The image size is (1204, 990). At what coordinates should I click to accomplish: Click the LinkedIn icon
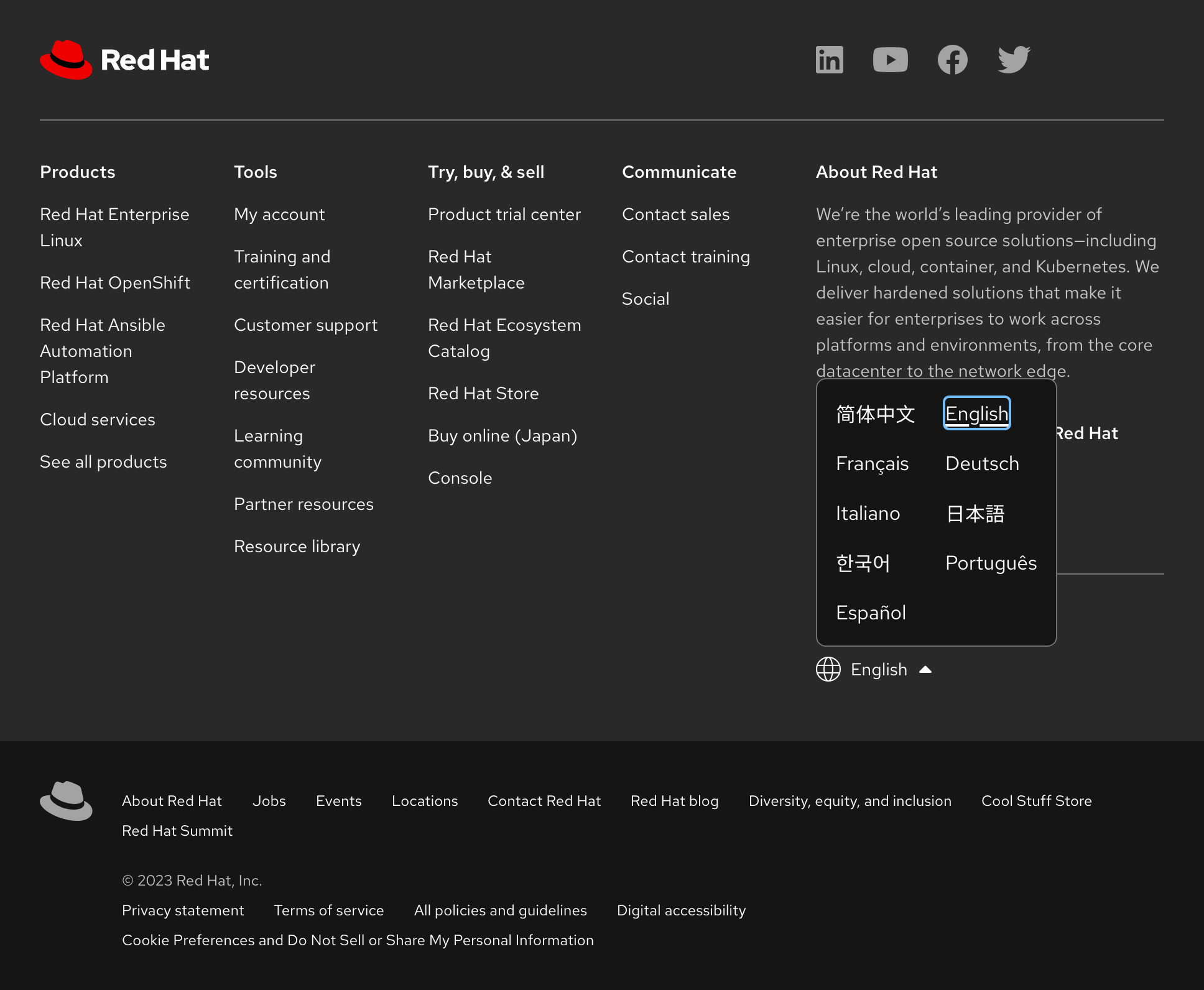tap(830, 60)
